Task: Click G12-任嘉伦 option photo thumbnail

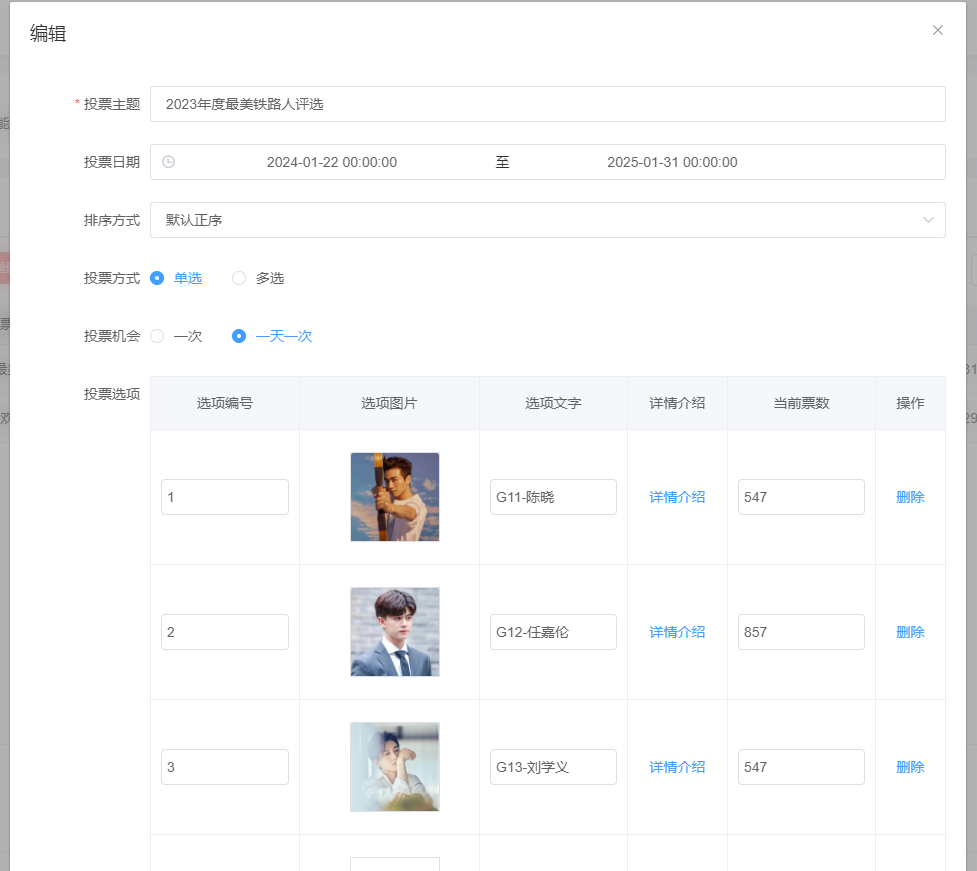Action: 394,632
